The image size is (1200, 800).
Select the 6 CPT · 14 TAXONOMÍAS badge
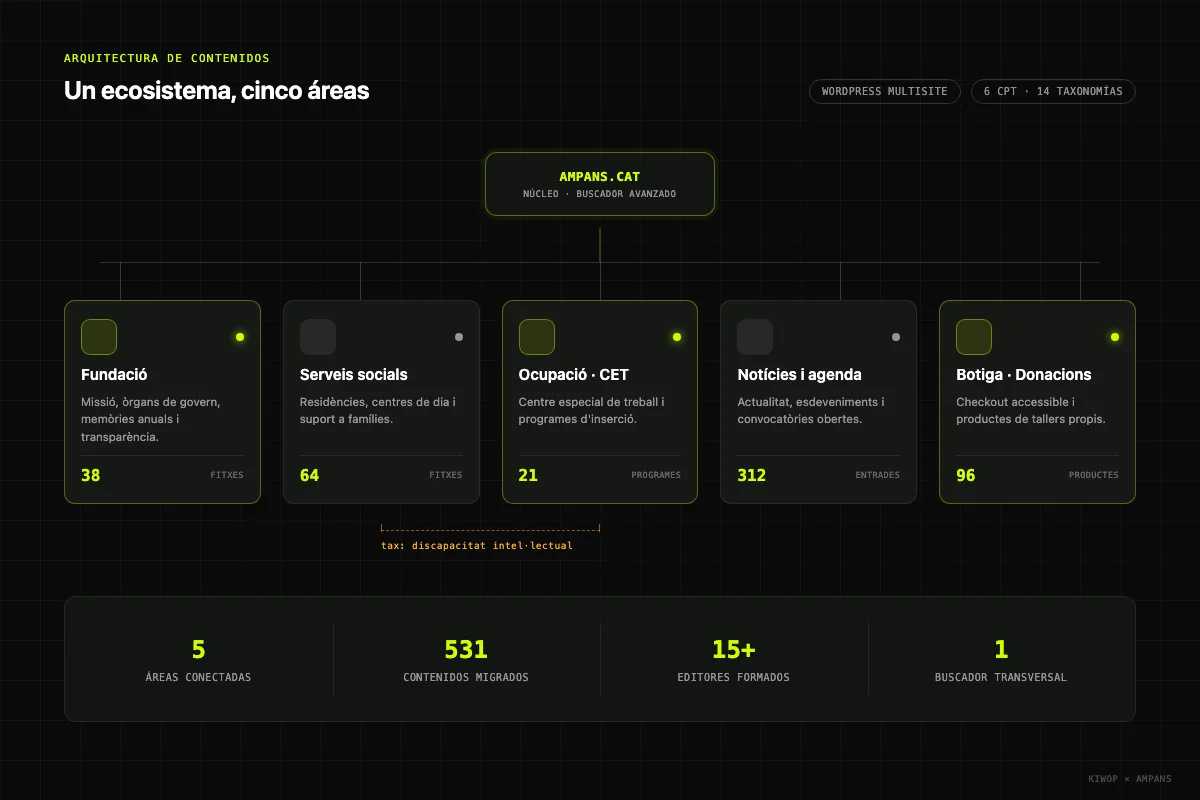pyautogui.click(x=1053, y=92)
